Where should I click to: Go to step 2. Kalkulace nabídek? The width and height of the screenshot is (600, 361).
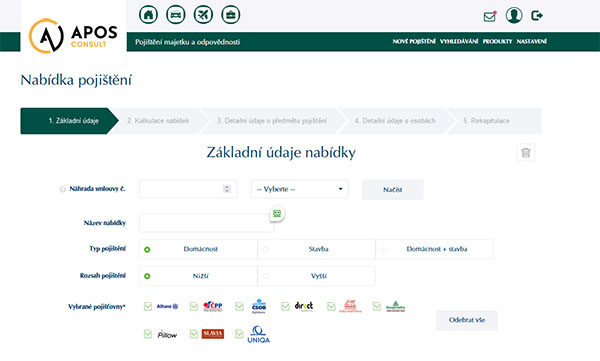pyautogui.click(x=158, y=121)
